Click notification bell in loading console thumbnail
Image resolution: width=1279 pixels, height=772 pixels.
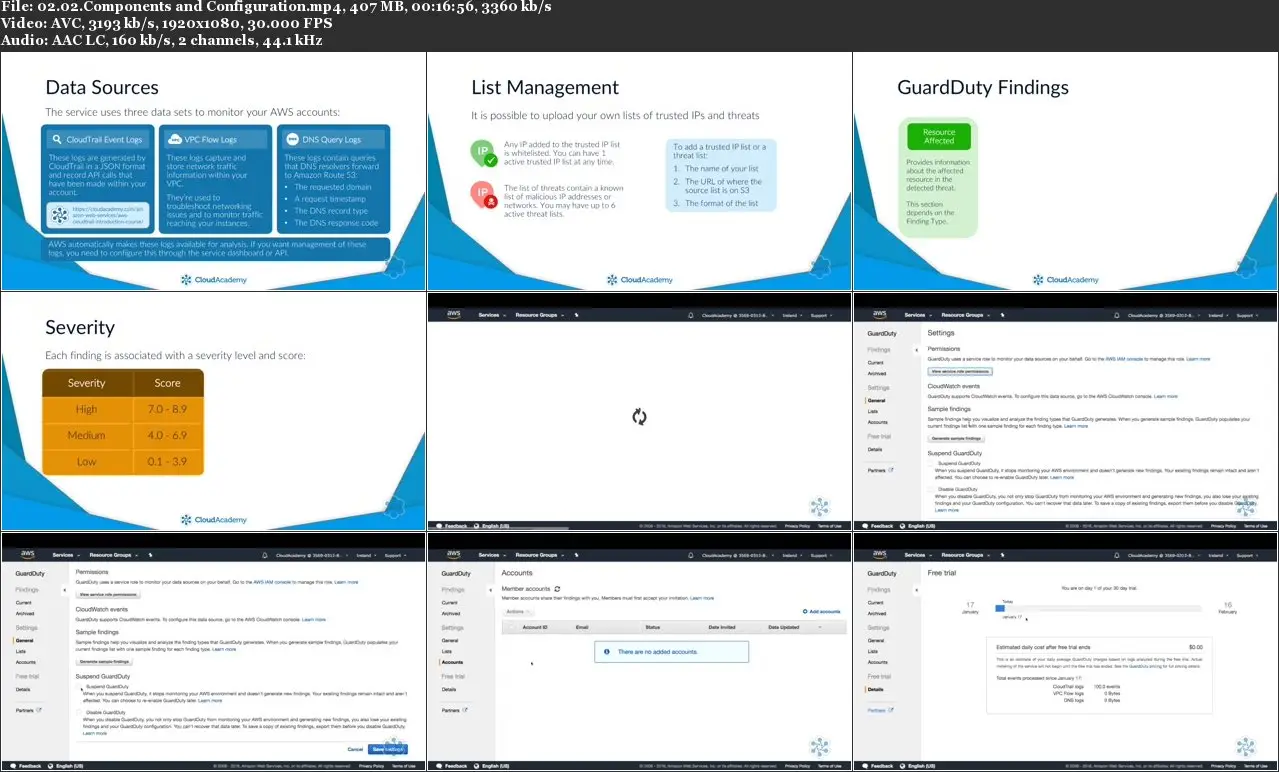tap(690, 315)
